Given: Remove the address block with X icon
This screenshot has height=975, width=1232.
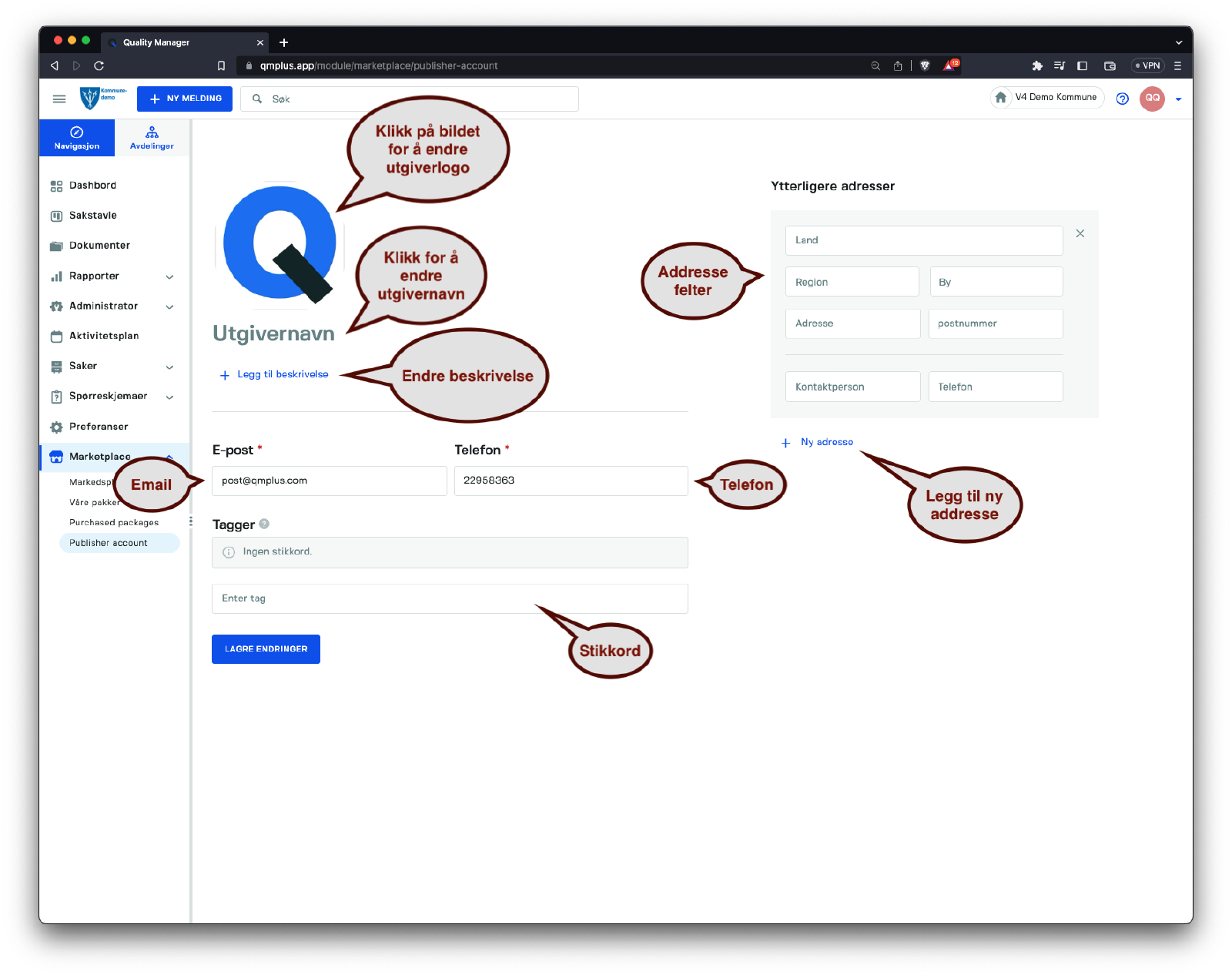Looking at the screenshot, I should (x=1080, y=233).
